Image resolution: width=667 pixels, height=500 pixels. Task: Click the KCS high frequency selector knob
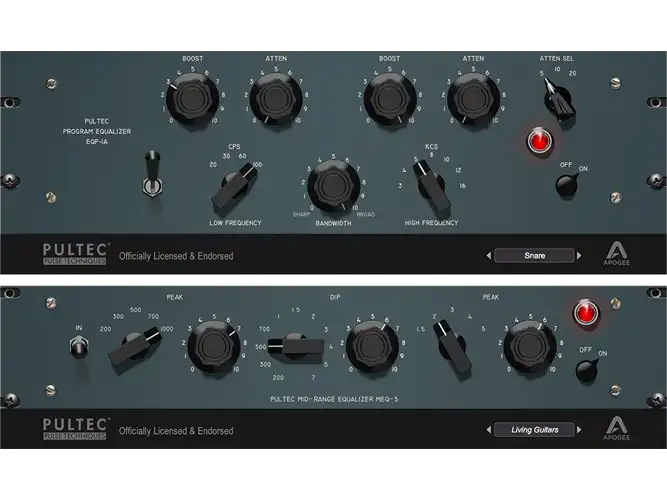[431, 187]
